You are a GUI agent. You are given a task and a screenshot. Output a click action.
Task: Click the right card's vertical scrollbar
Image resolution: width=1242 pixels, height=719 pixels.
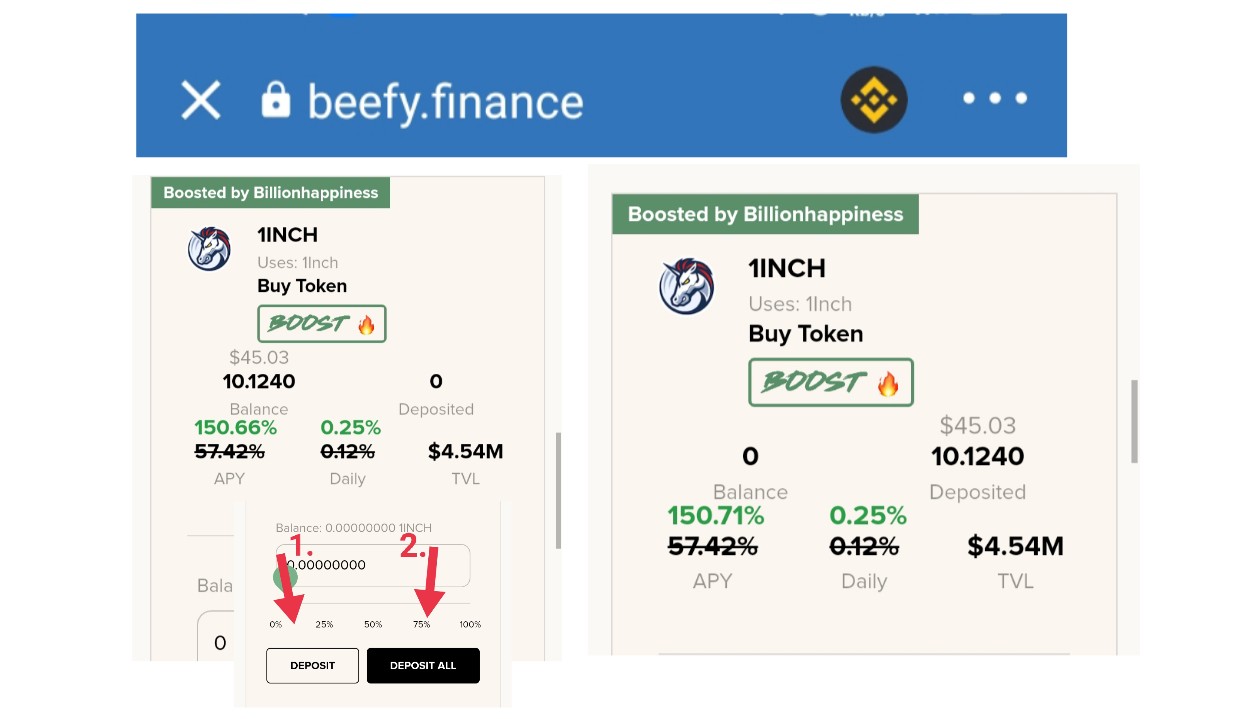click(x=1134, y=421)
